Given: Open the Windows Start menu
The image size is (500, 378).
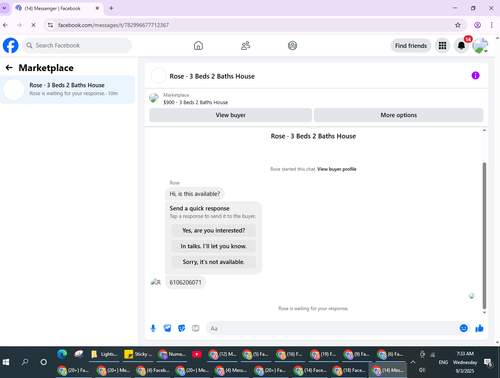Looking at the screenshot, I should (x=6, y=362).
